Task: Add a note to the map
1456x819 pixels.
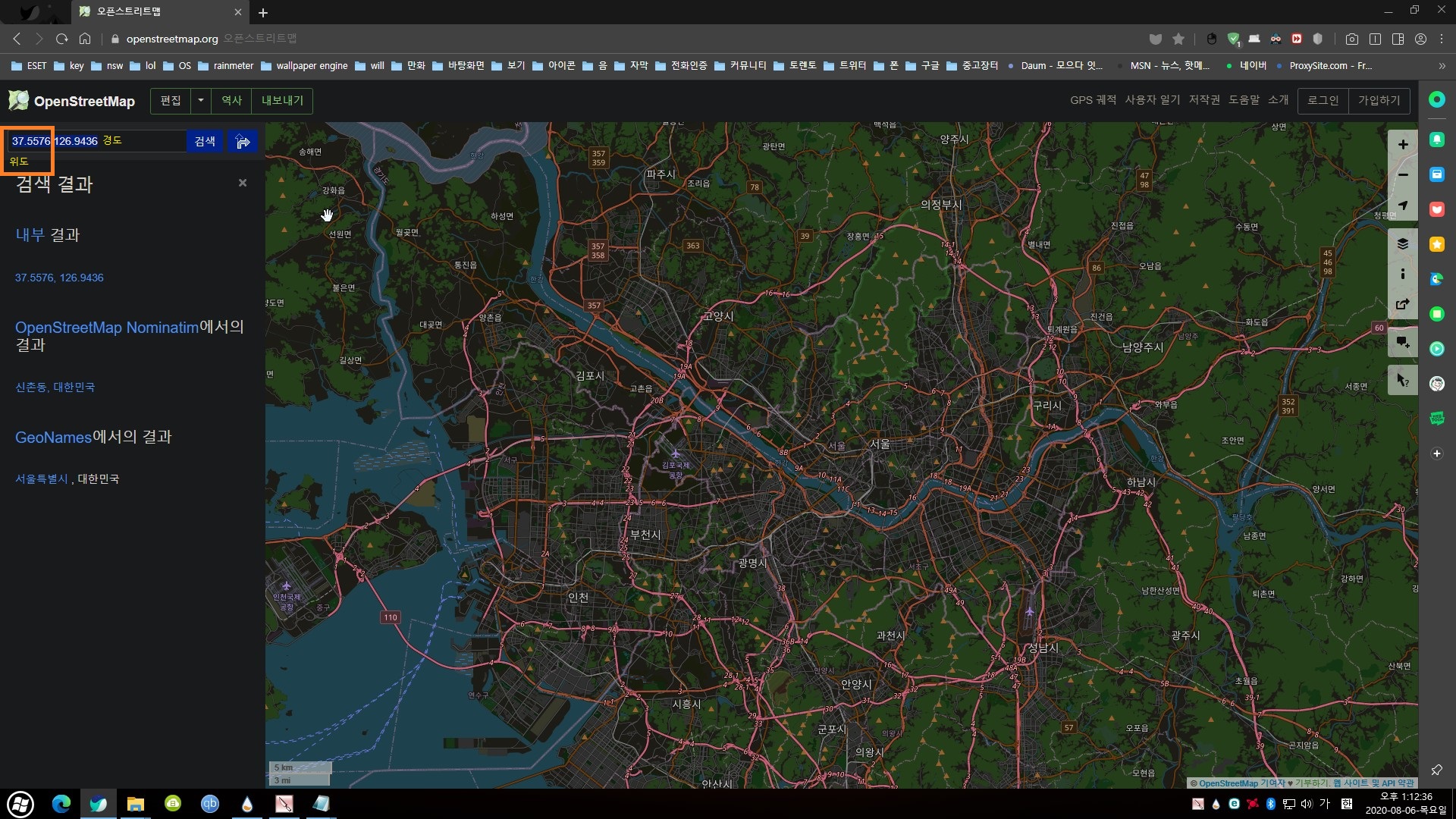Action: [1403, 342]
